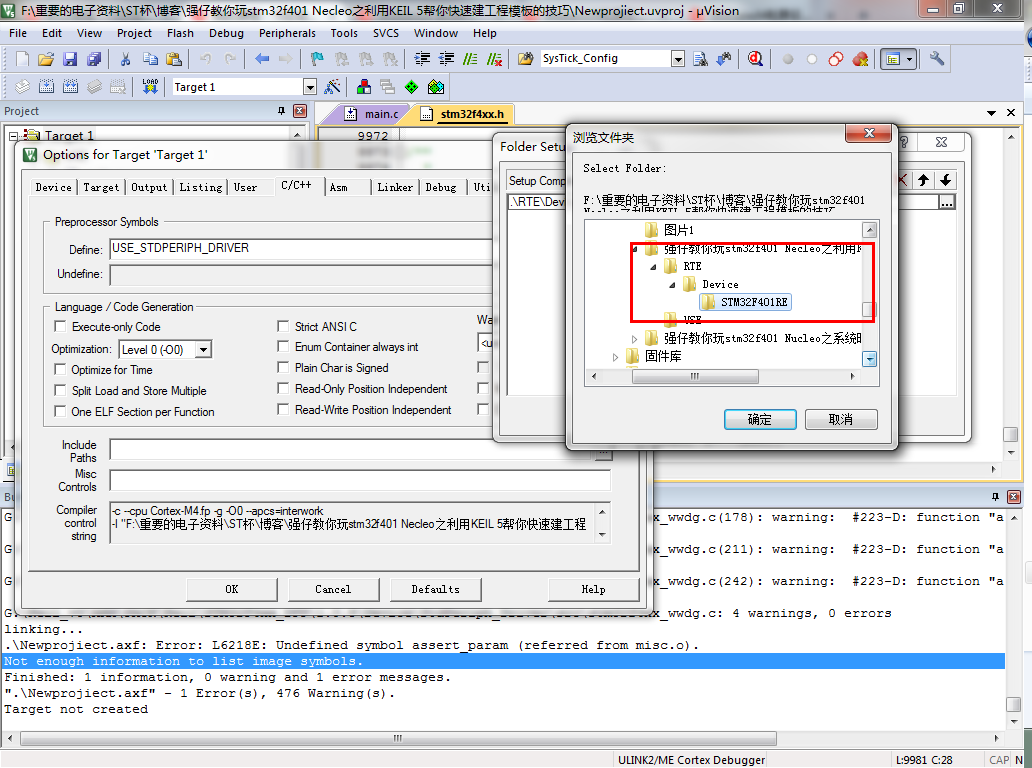
Task: Open the Target 1 selection dropdown
Action: (310, 87)
